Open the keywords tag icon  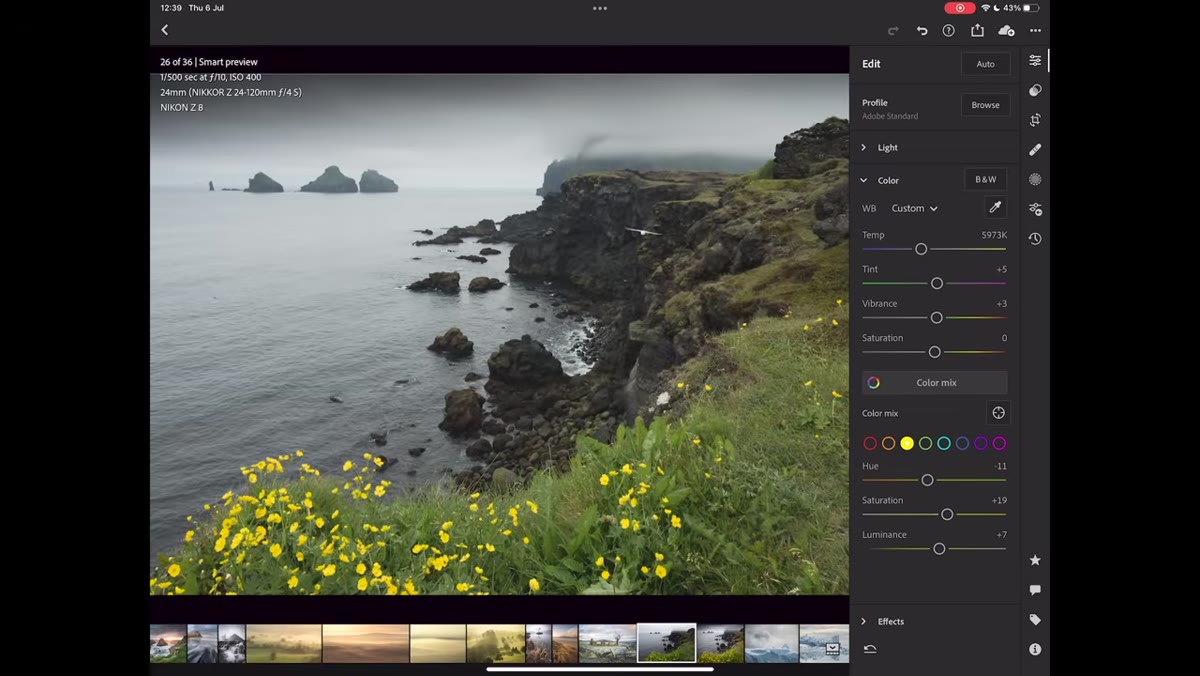tap(1035, 620)
